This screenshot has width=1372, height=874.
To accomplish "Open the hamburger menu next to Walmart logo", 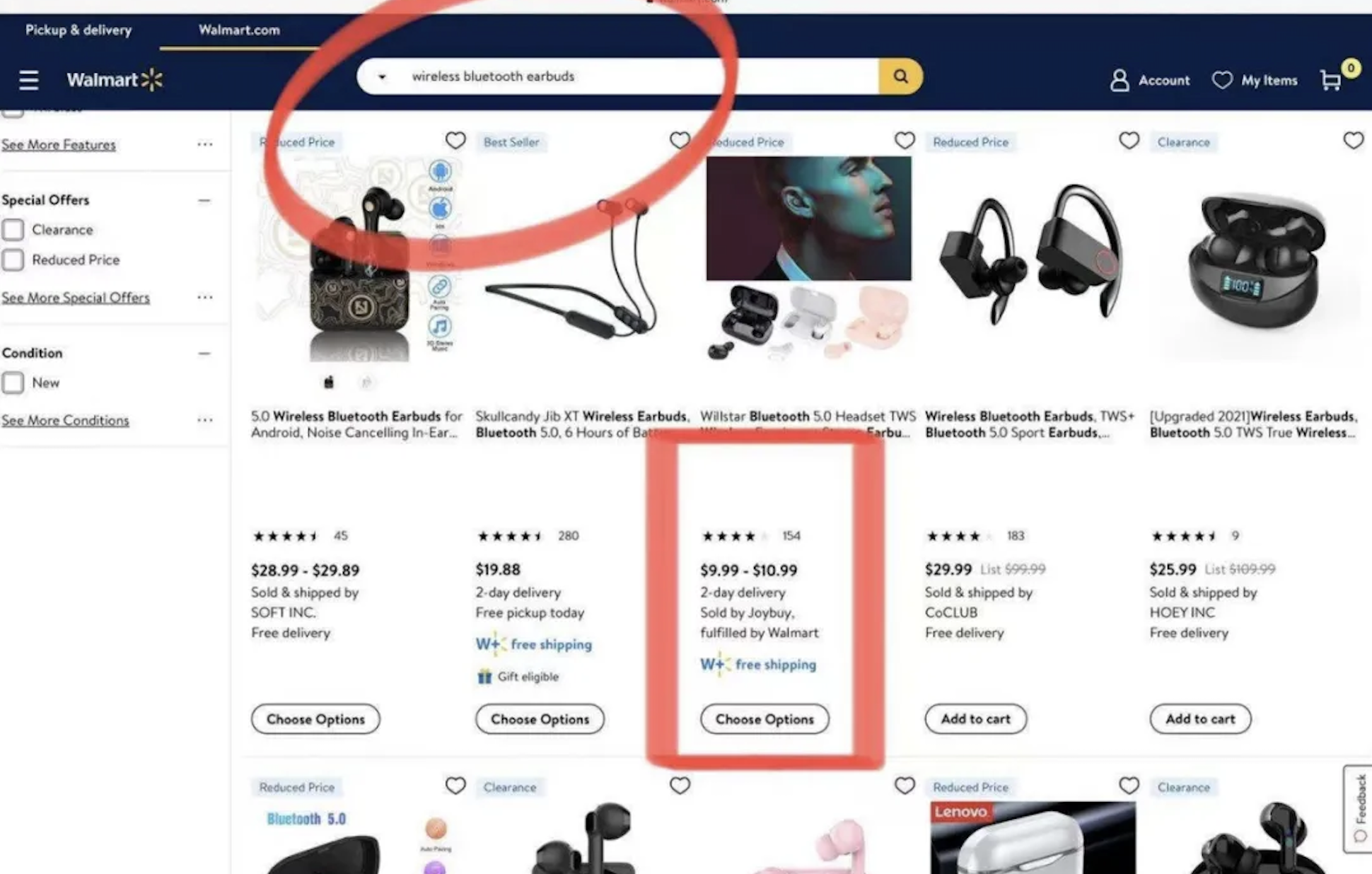I will click(x=28, y=80).
